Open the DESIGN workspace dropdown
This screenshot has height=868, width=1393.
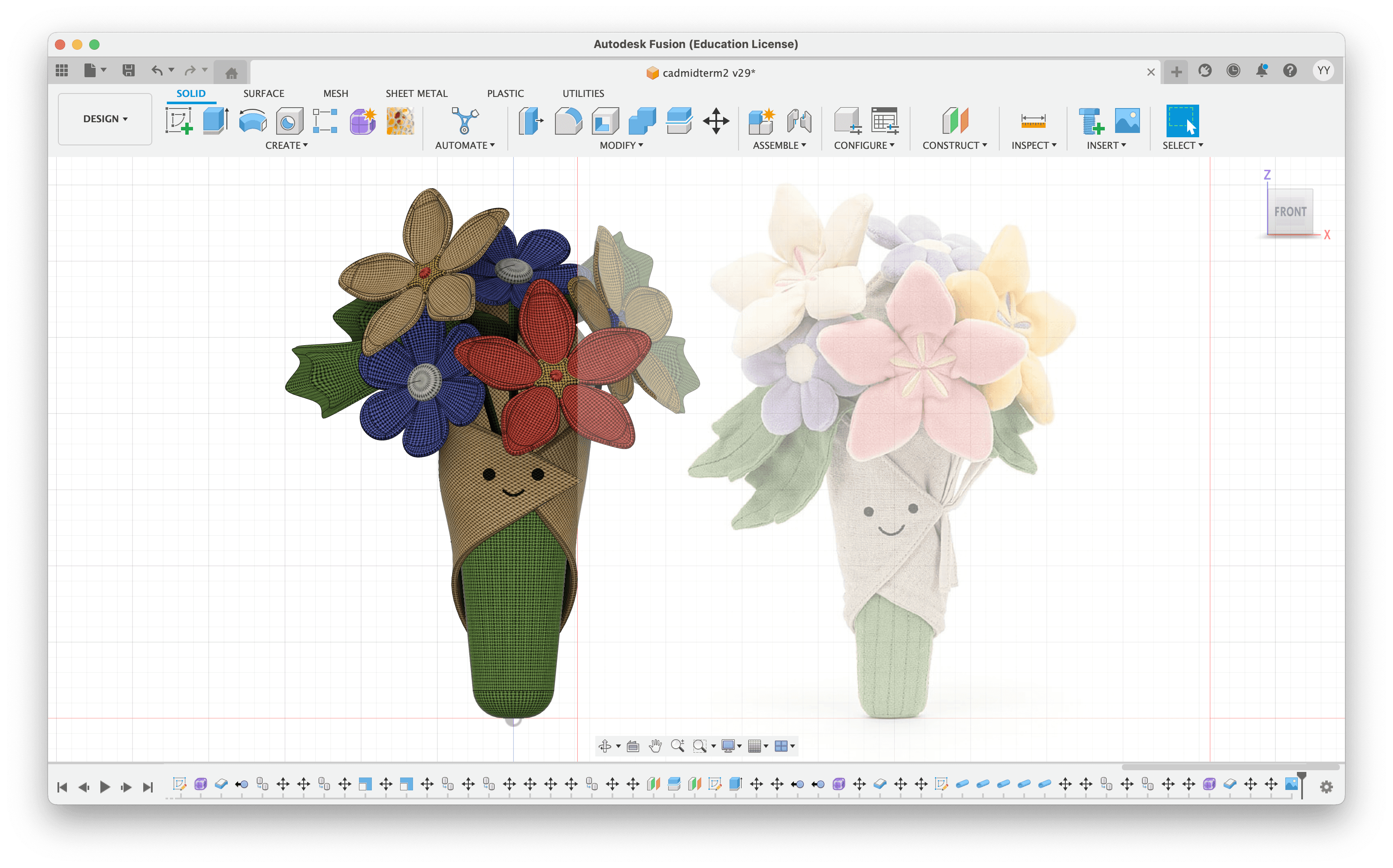[x=105, y=119]
